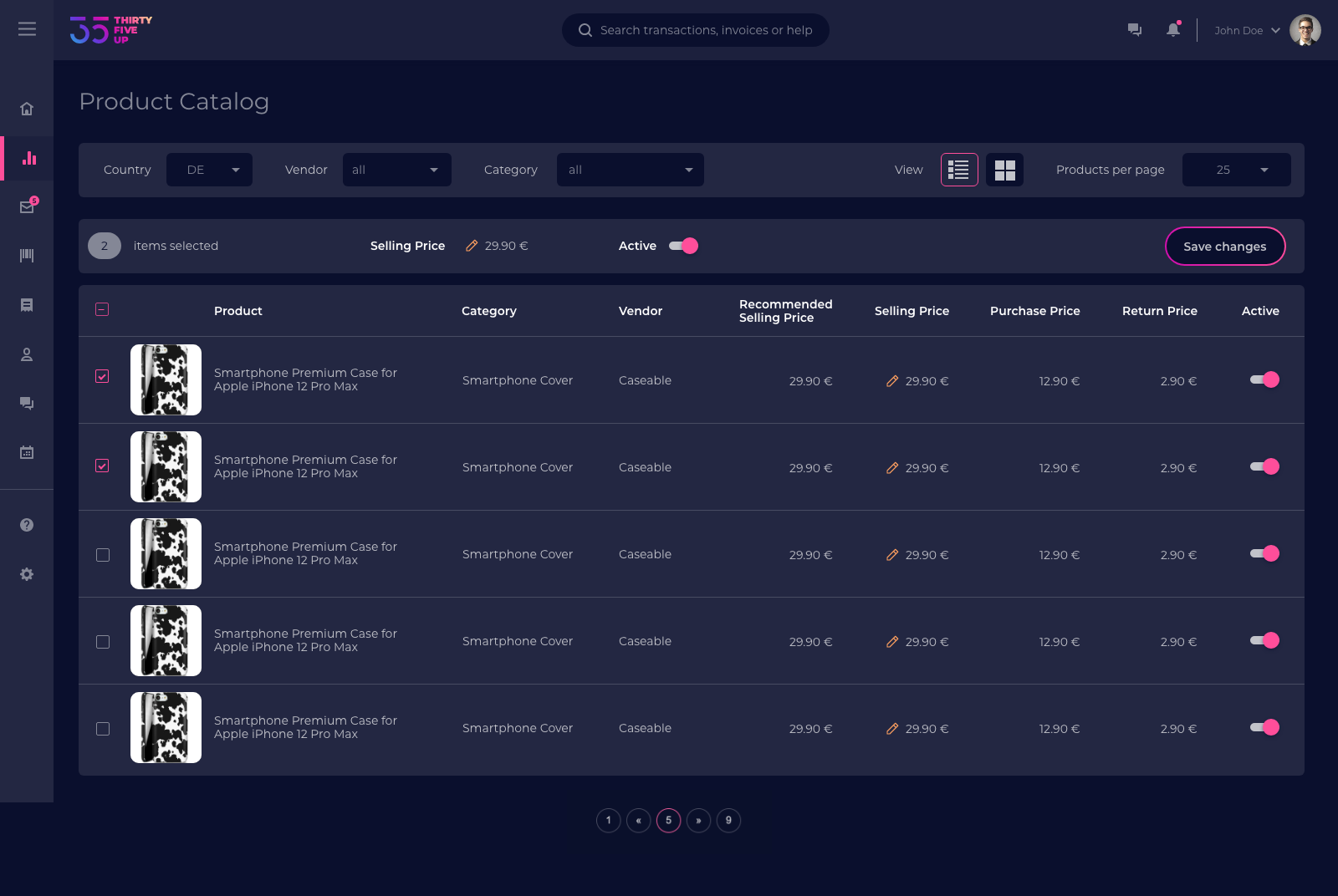The image size is (1338, 896).
Task: Open the hamburger menu
Action: (27, 29)
